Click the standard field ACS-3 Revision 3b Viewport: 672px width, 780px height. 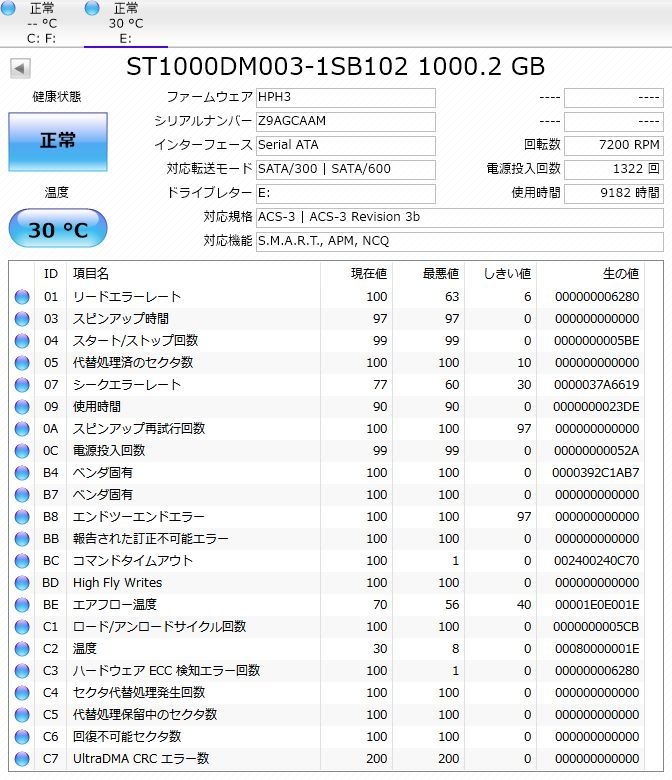pos(460,217)
